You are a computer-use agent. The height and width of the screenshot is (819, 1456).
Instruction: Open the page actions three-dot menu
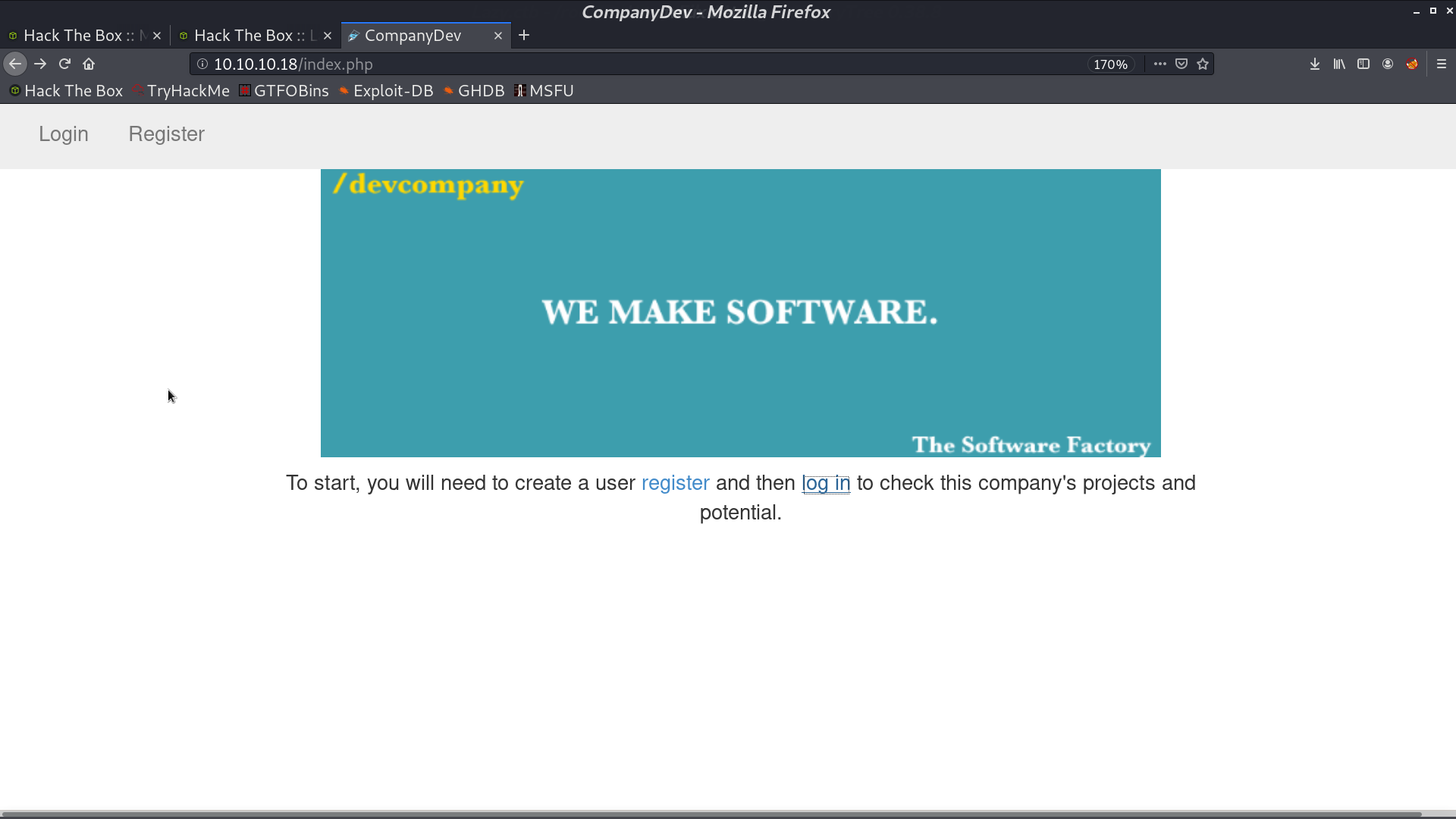(1159, 64)
